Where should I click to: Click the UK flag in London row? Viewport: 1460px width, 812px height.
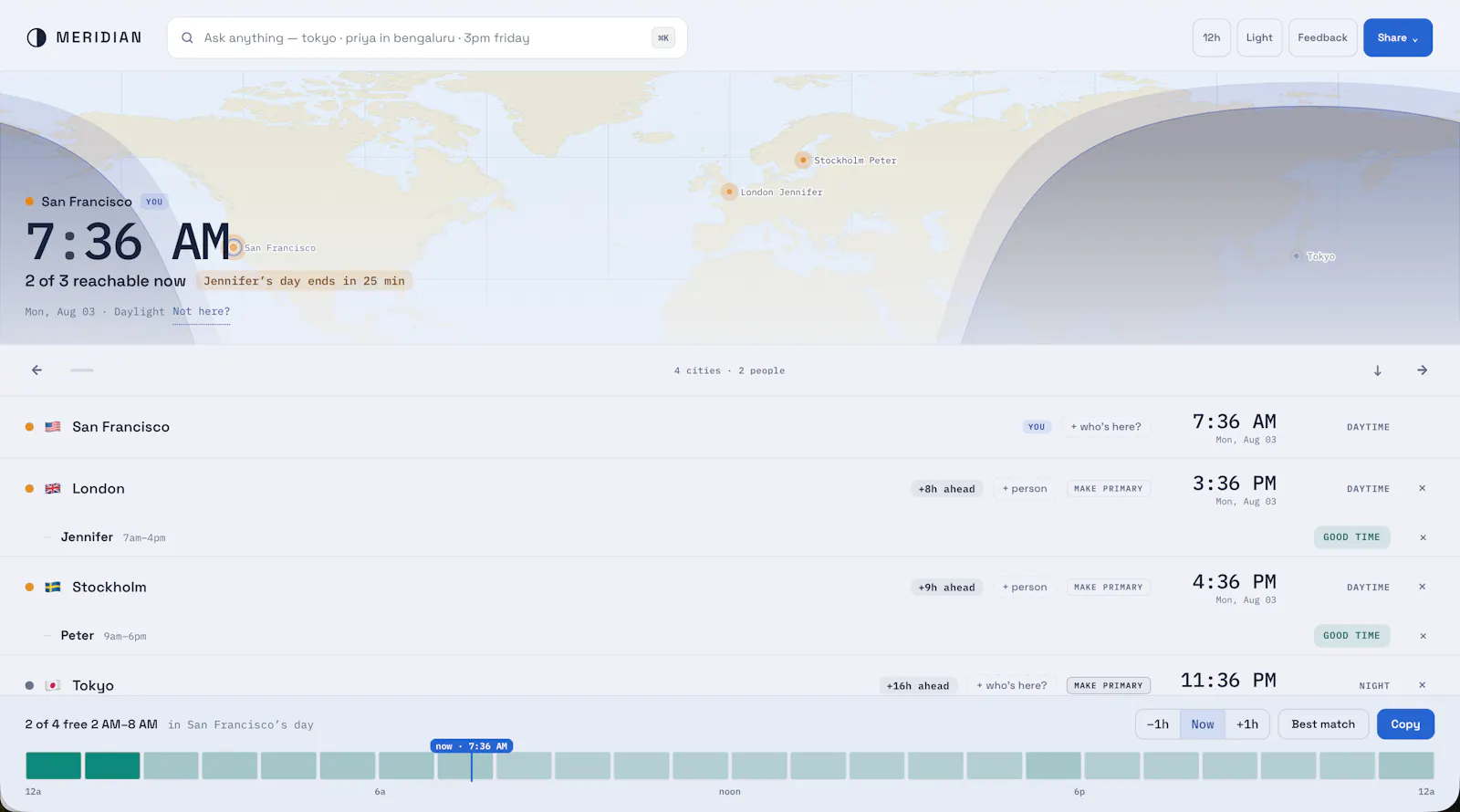53,489
